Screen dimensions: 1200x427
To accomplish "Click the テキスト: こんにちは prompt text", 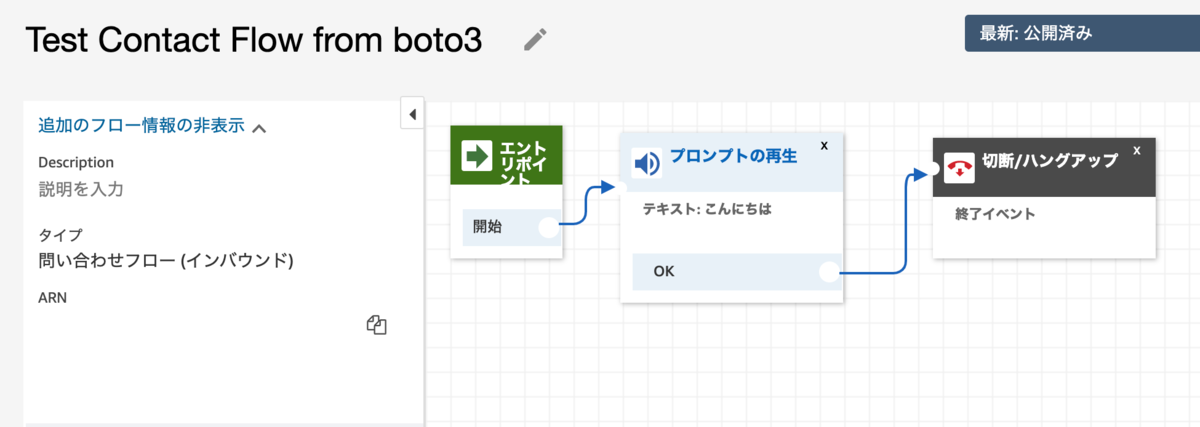I will 707,210.
